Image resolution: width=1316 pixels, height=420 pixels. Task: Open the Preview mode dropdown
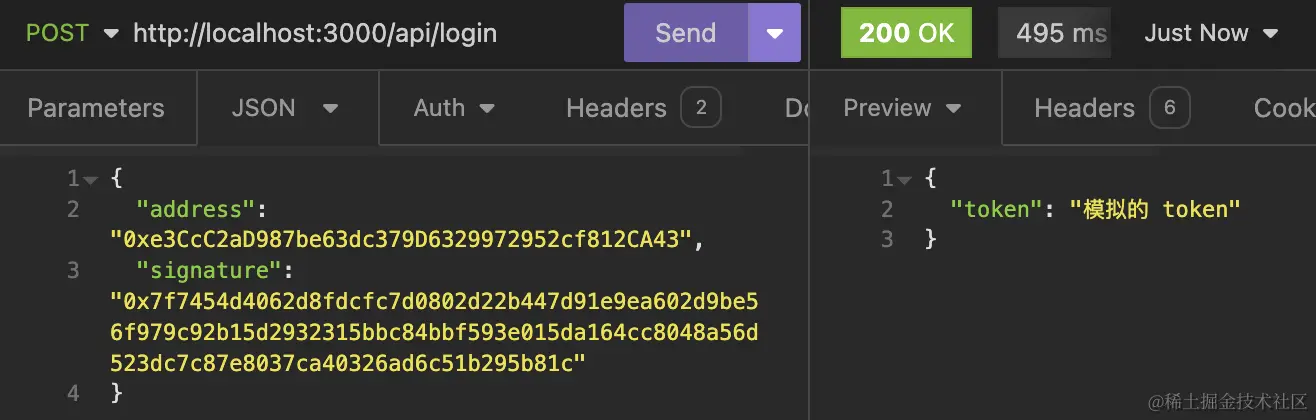902,108
